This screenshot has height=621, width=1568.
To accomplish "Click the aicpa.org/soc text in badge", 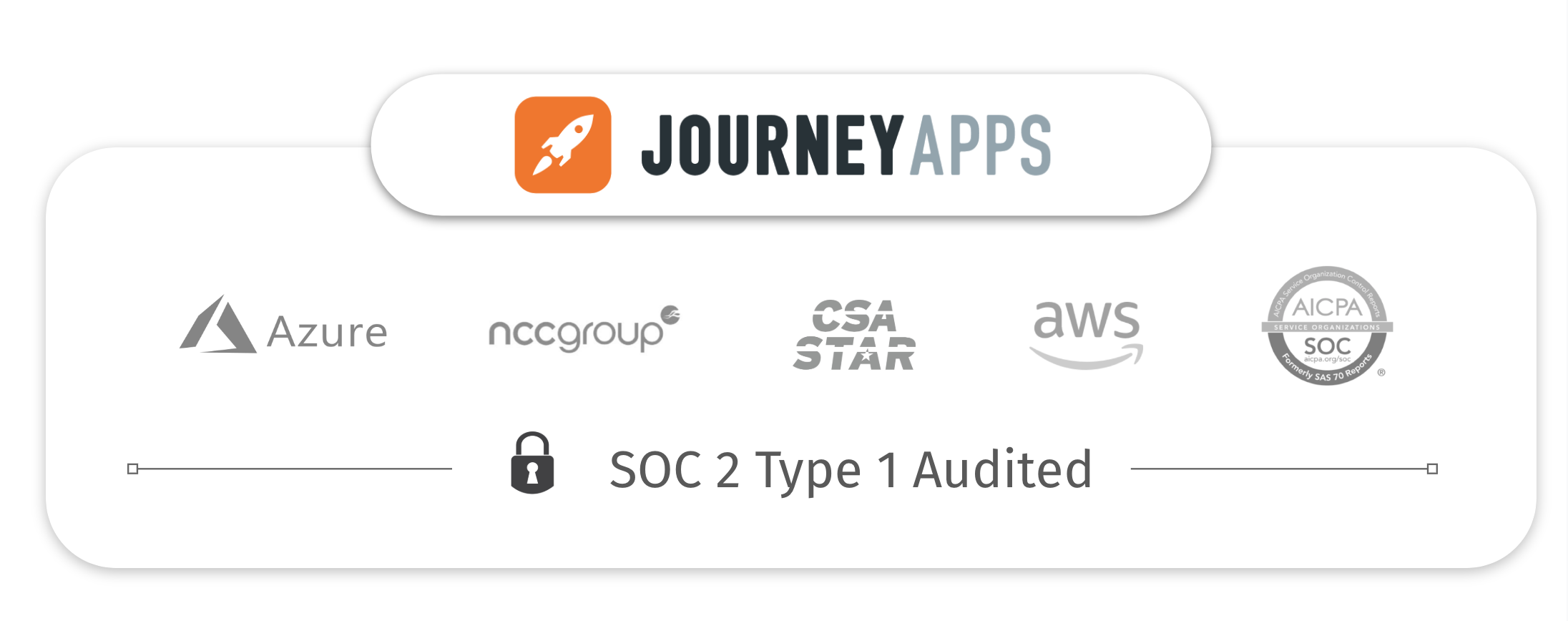I will [1327, 359].
